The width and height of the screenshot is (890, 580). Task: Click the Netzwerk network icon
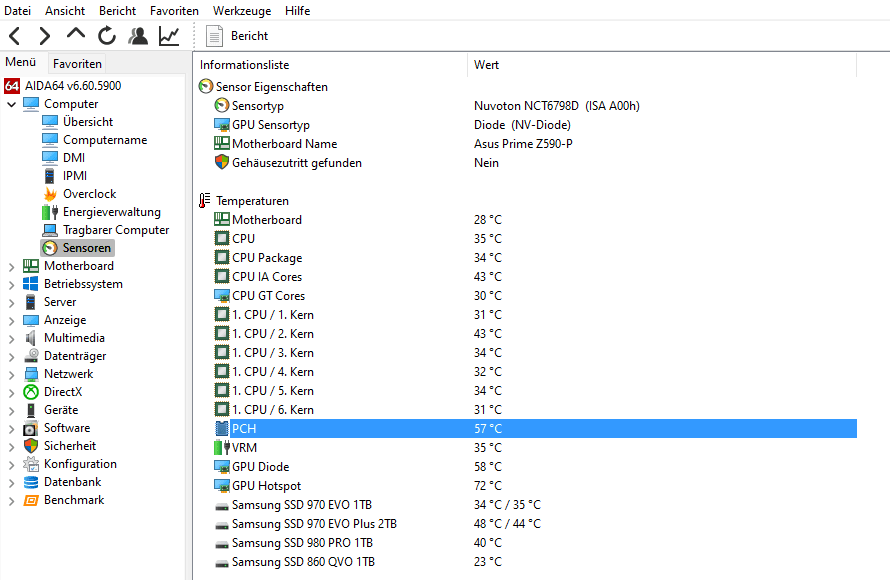31,374
